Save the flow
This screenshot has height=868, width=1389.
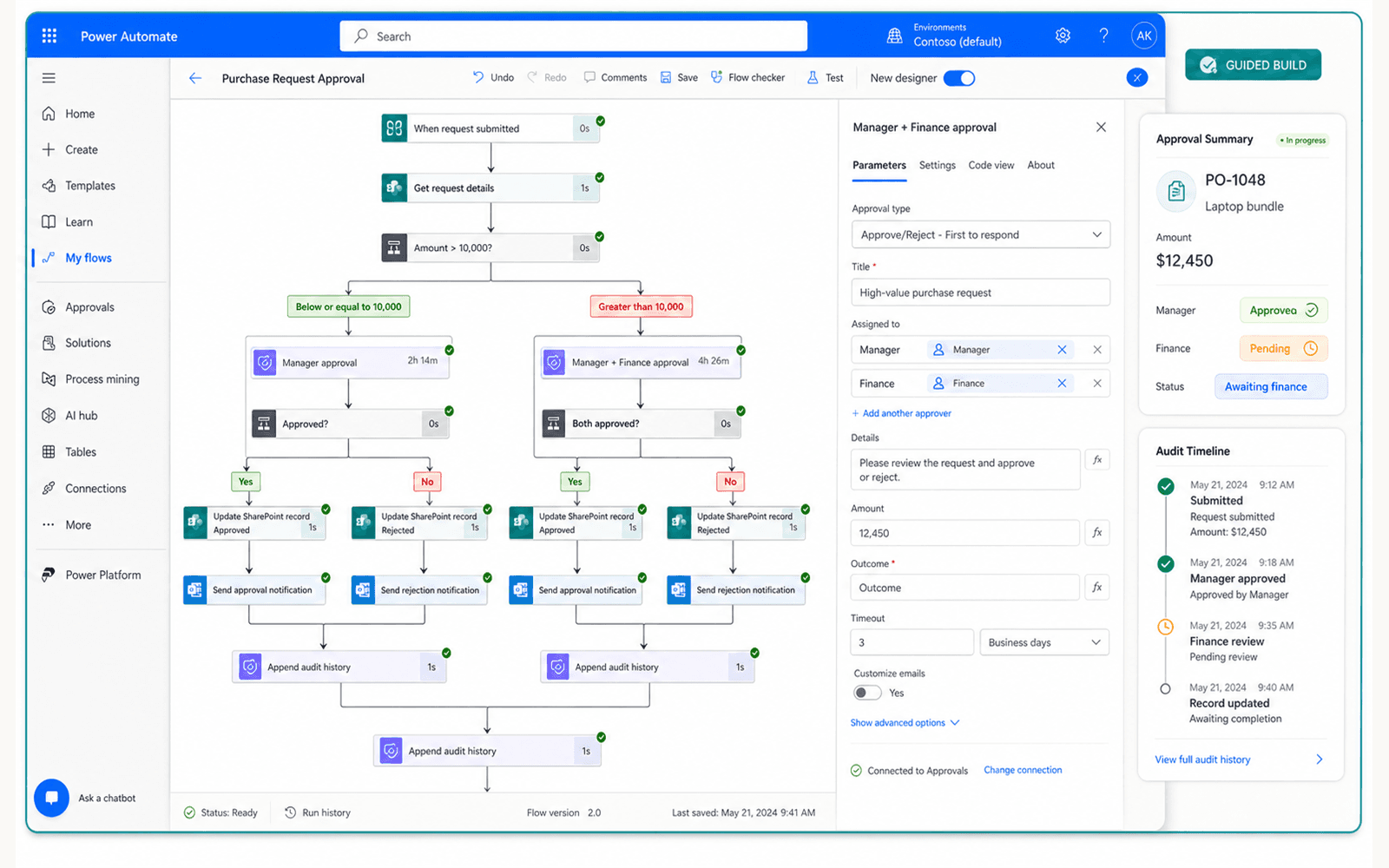click(679, 77)
